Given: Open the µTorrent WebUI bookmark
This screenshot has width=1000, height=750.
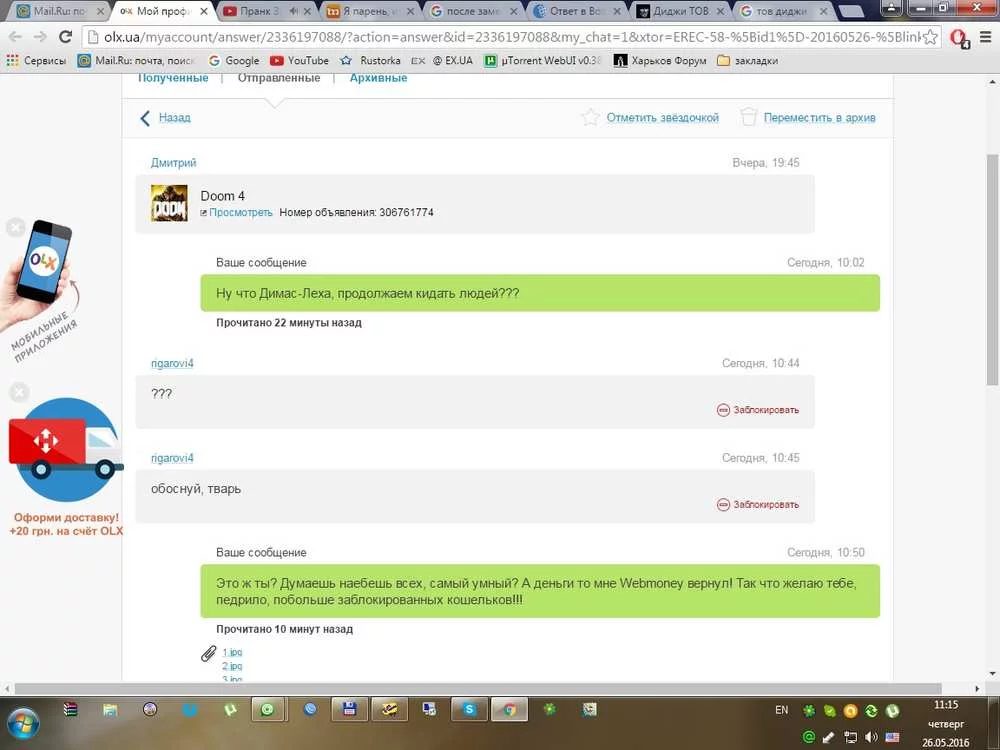Looking at the screenshot, I should (x=543, y=61).
